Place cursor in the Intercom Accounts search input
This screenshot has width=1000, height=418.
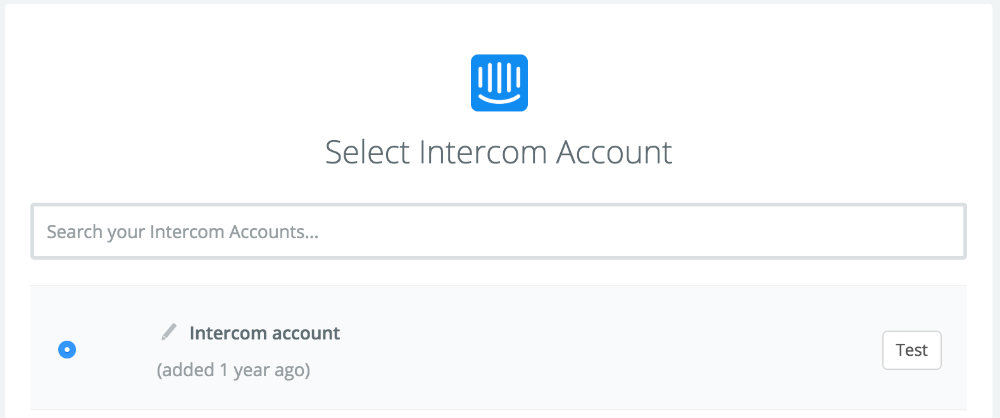(x=499, y=232)
